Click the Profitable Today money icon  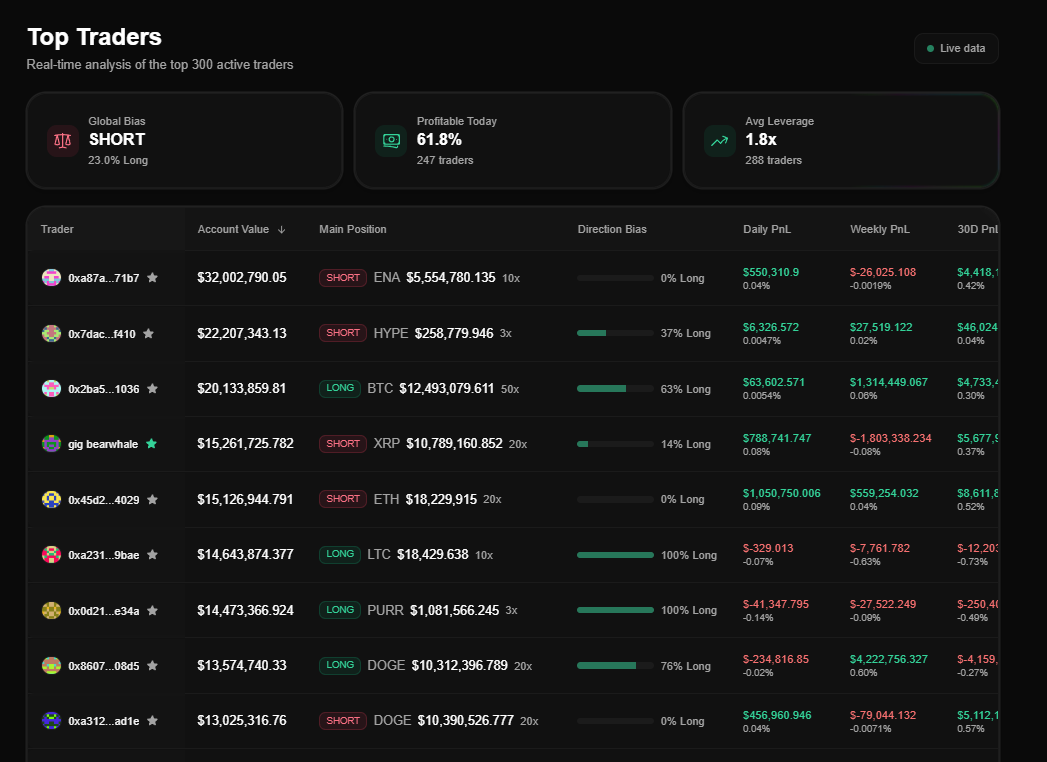(390, 140)
